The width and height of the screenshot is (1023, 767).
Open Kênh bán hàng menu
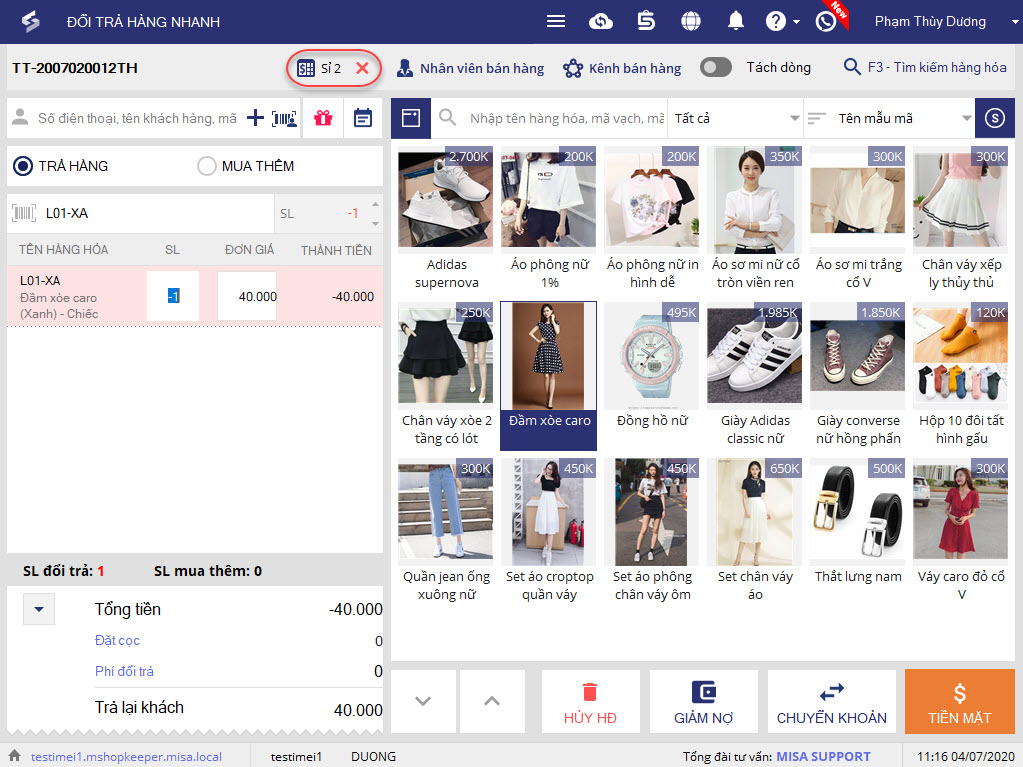(621, 68)
